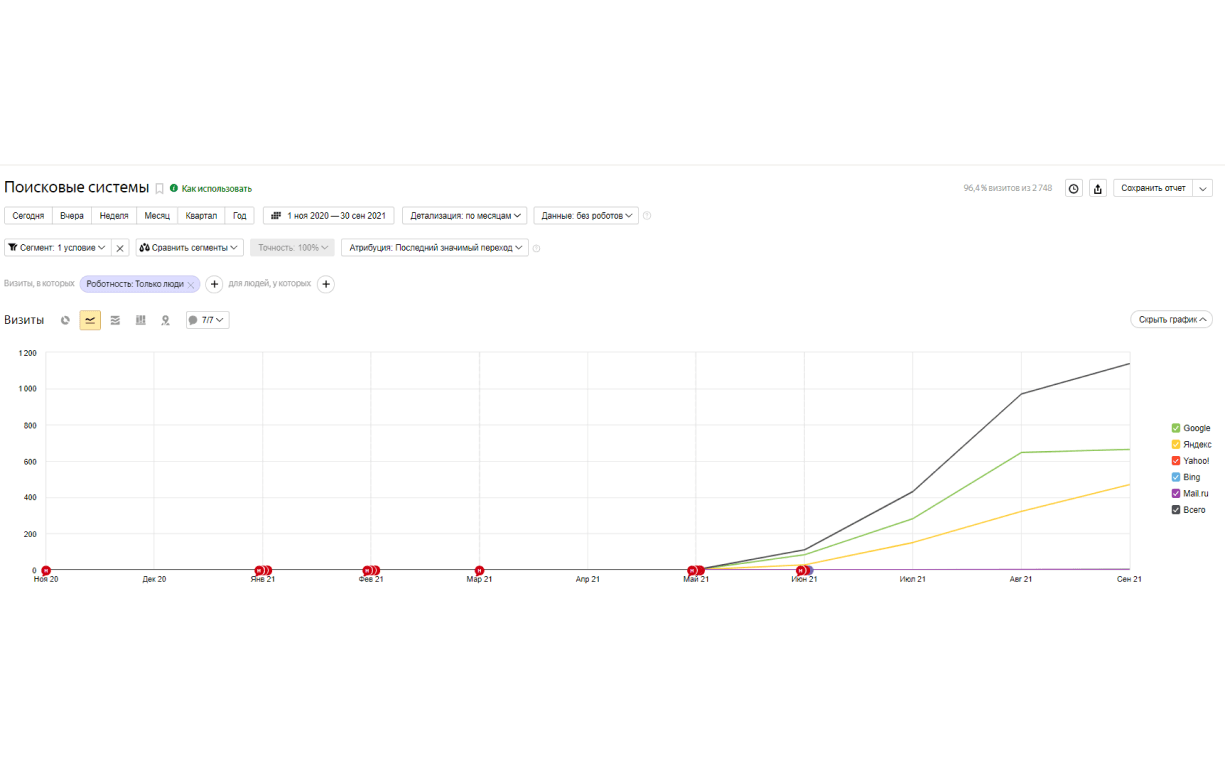The image size is (1225, 760).
Task: Switch to the bar chart view
Action: (141, 320)
